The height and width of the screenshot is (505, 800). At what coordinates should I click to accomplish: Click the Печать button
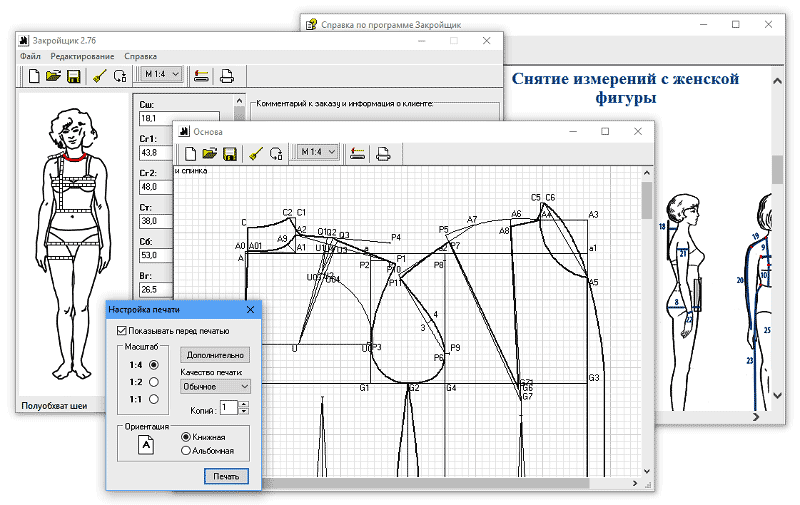(226, 476)
